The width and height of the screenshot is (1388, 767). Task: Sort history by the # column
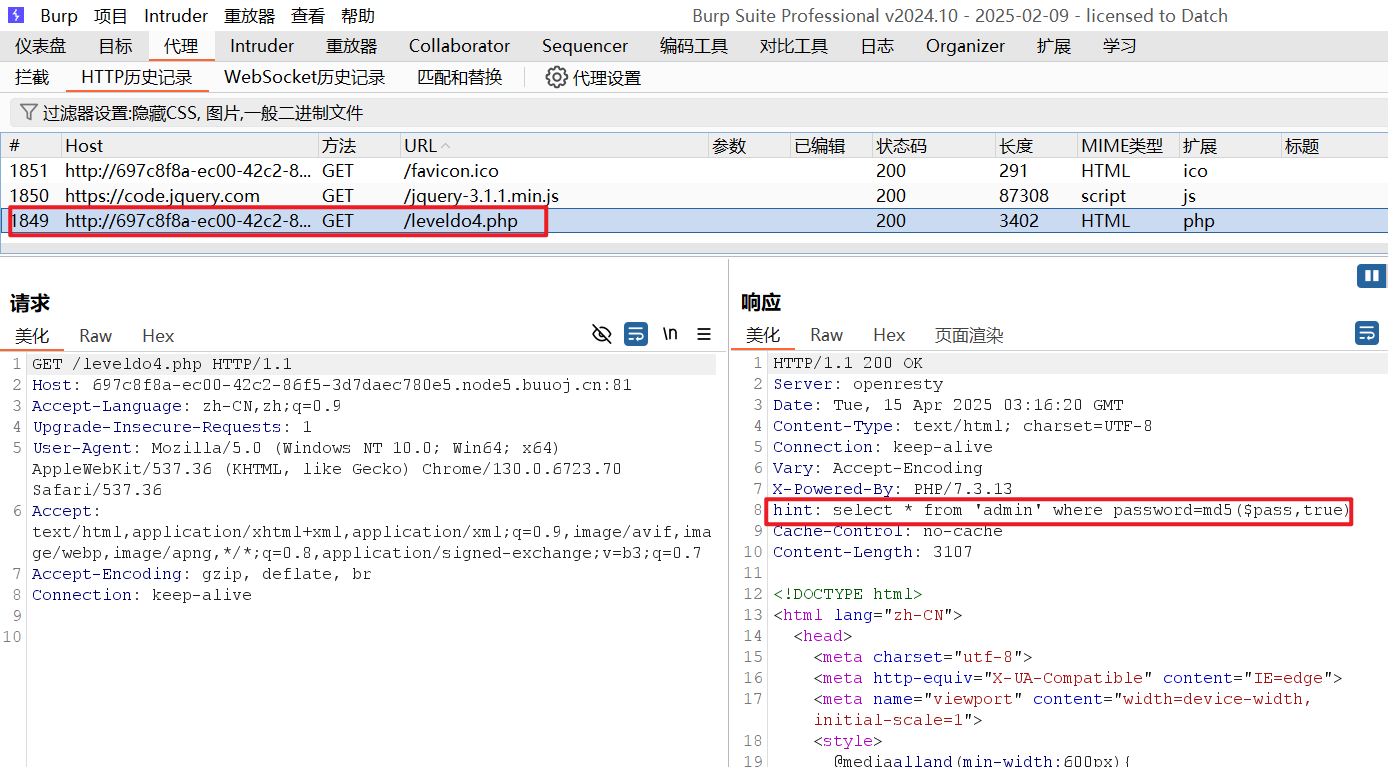(x=31, y=146)
